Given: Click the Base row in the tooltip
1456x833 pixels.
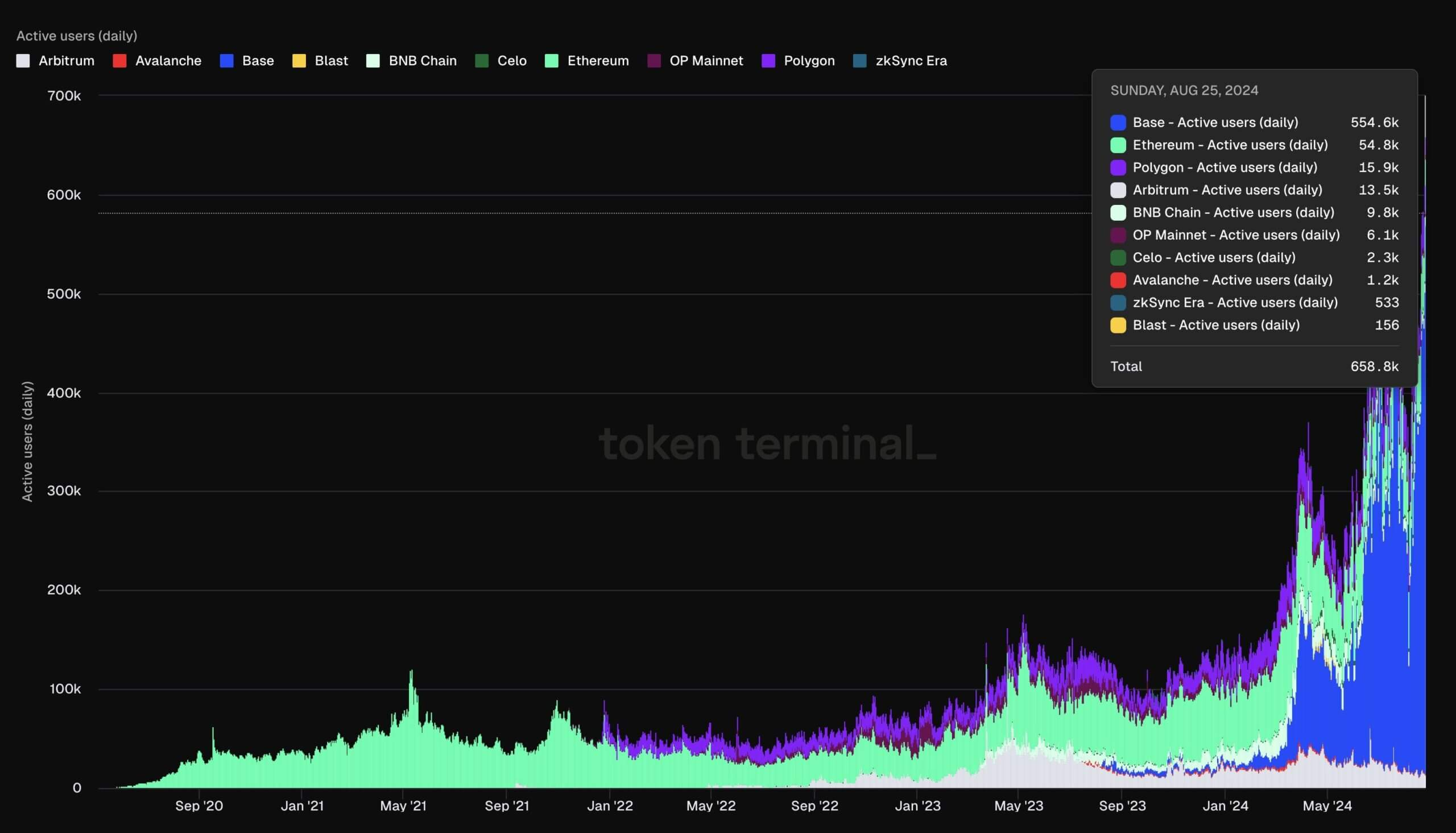Looking at the screenshot, I should pyautogui.click(x=1215, y=122).
